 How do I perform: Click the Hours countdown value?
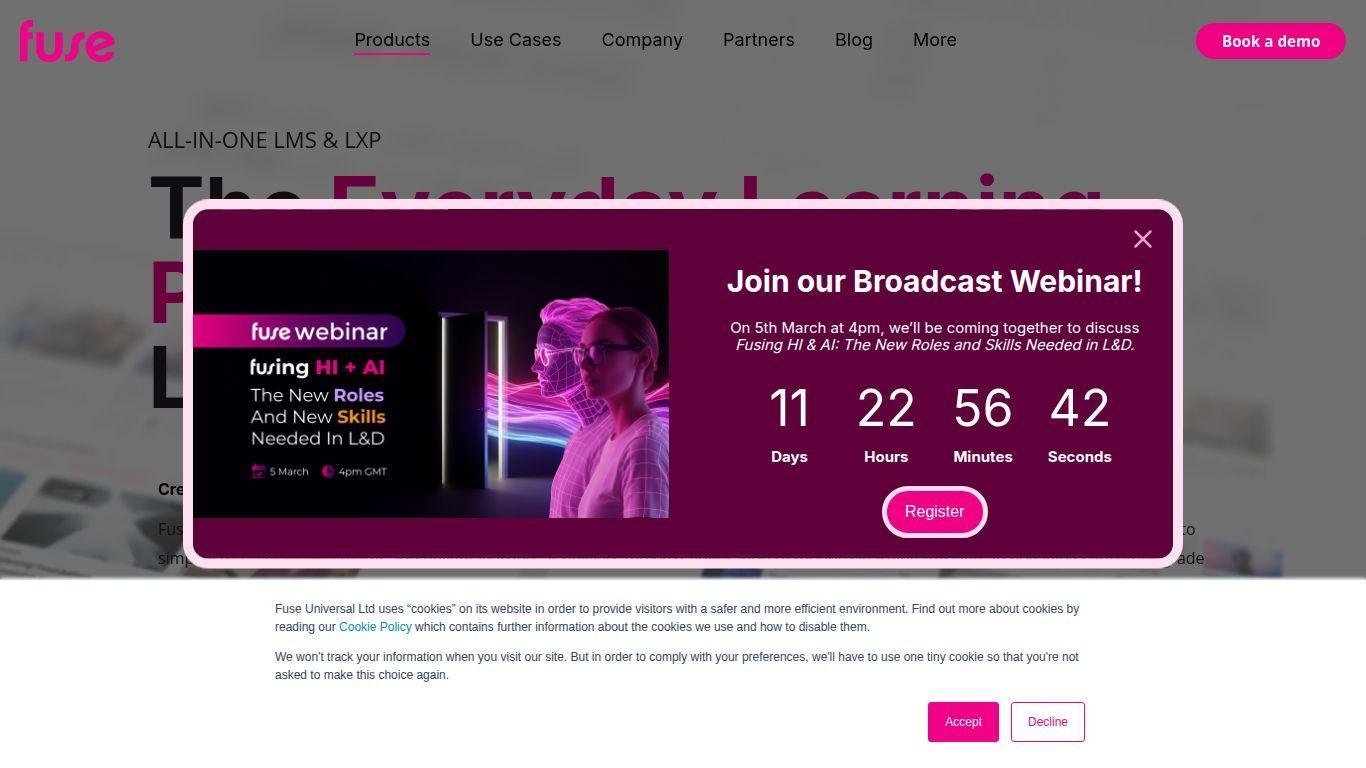pyautogui.click(x=886, y=408)
